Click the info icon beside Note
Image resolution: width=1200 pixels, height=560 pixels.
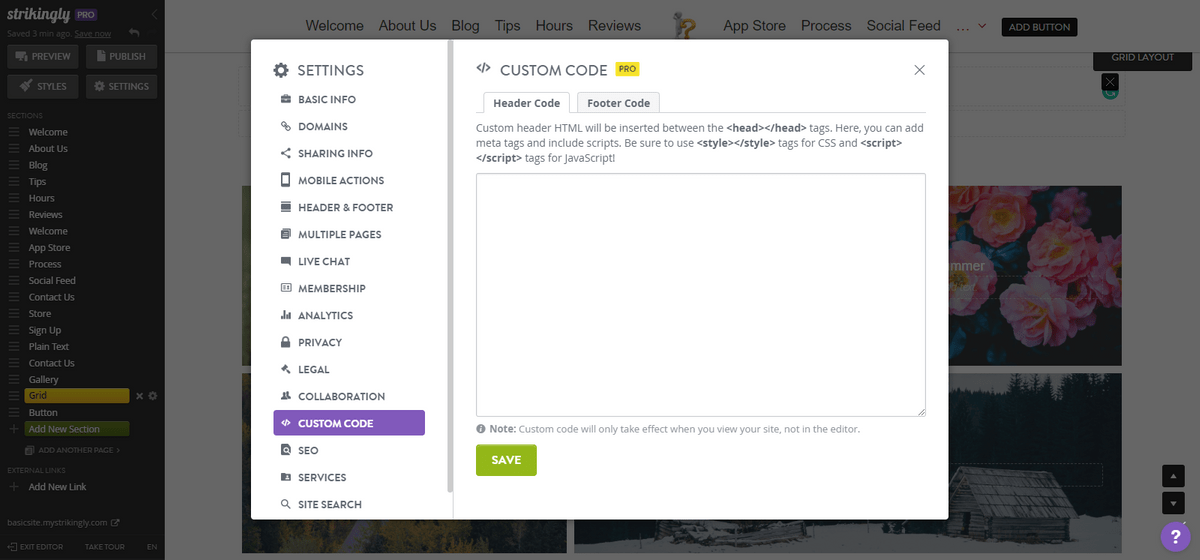[481, 429]
